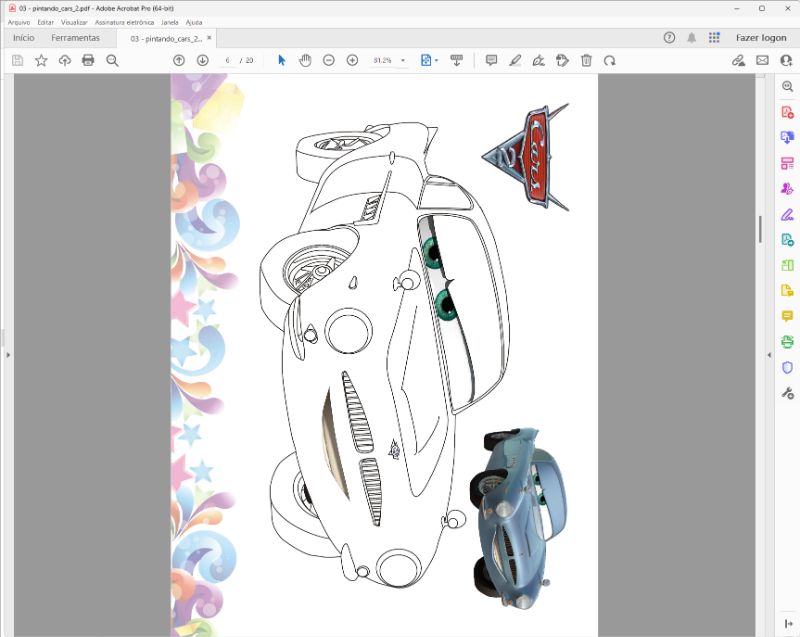Go to next page with down arrow
This screenshot has height=637, width=800.
[x=203, y=60]
